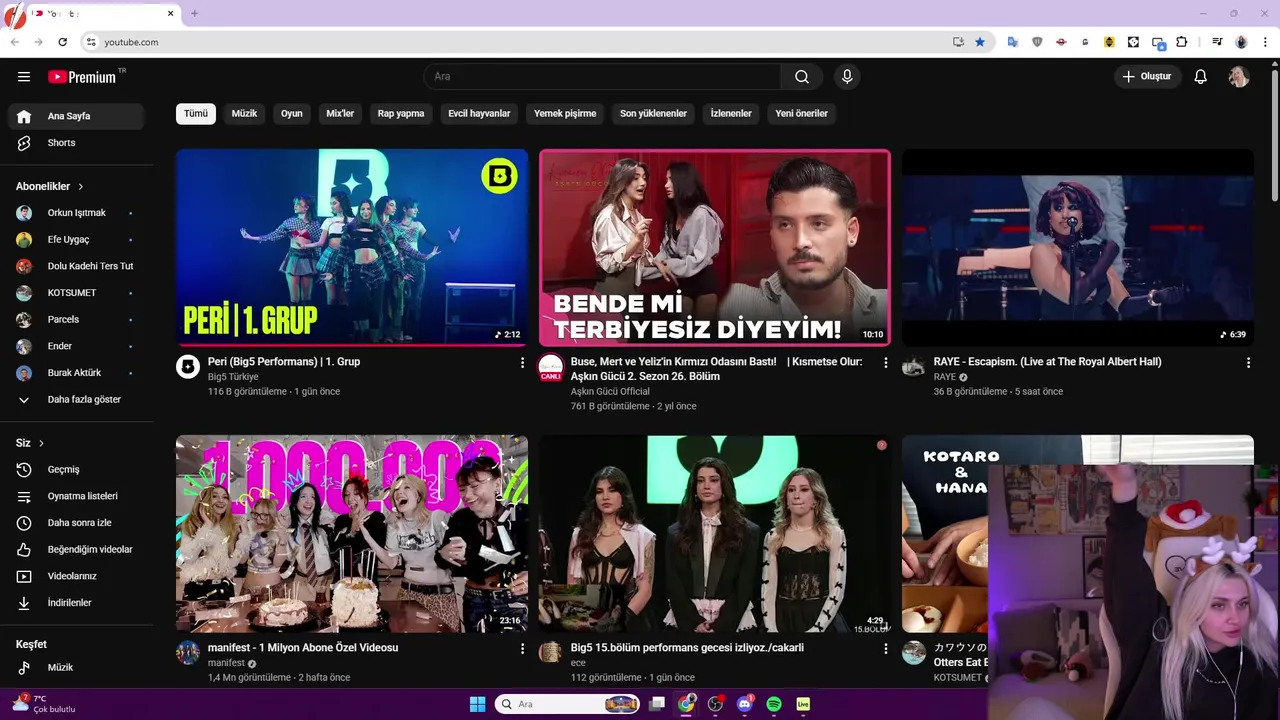Select the Yemek pişirme chip

click(565, 113)
